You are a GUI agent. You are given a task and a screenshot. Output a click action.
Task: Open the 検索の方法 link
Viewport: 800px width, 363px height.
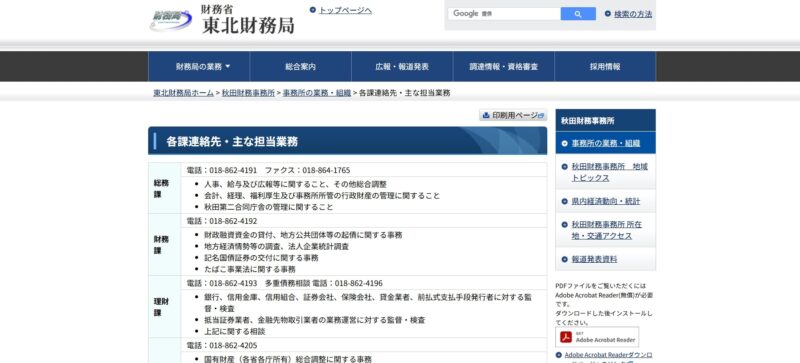(x=633, y=14)
